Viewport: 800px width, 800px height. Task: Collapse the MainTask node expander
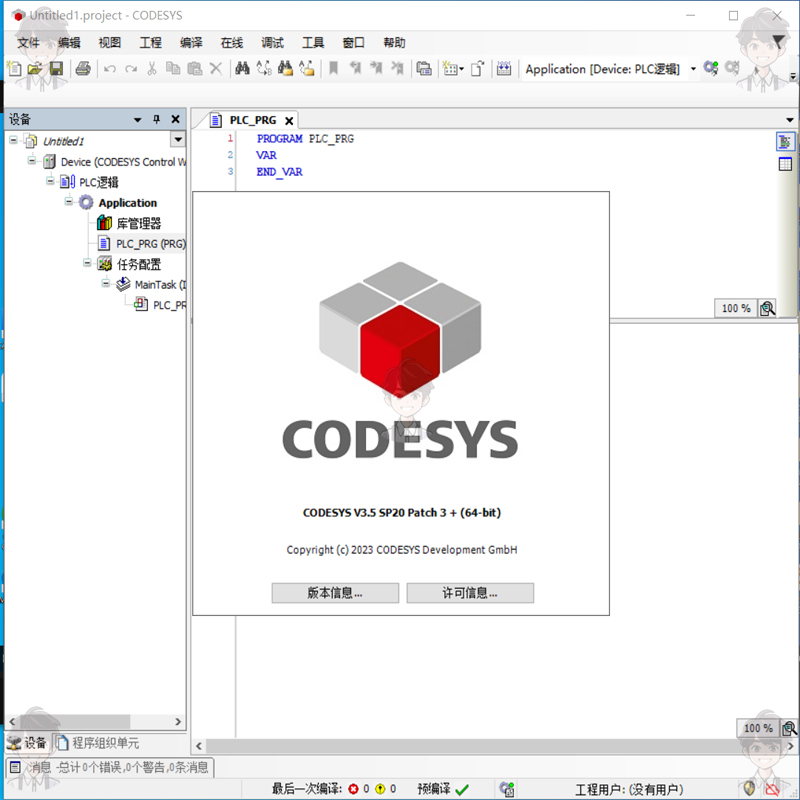pos(106,283)
